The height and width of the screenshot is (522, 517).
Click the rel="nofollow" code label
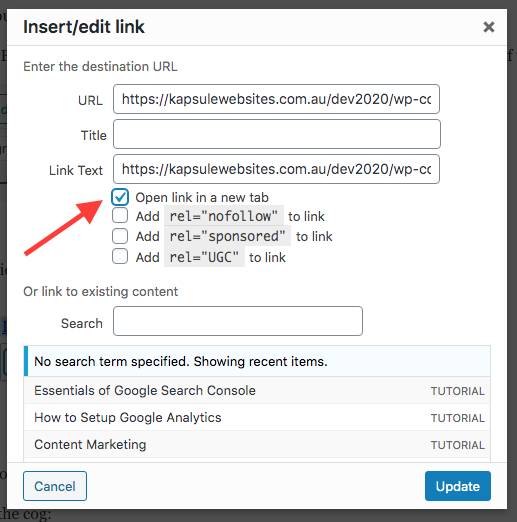[x=224, y=216]
